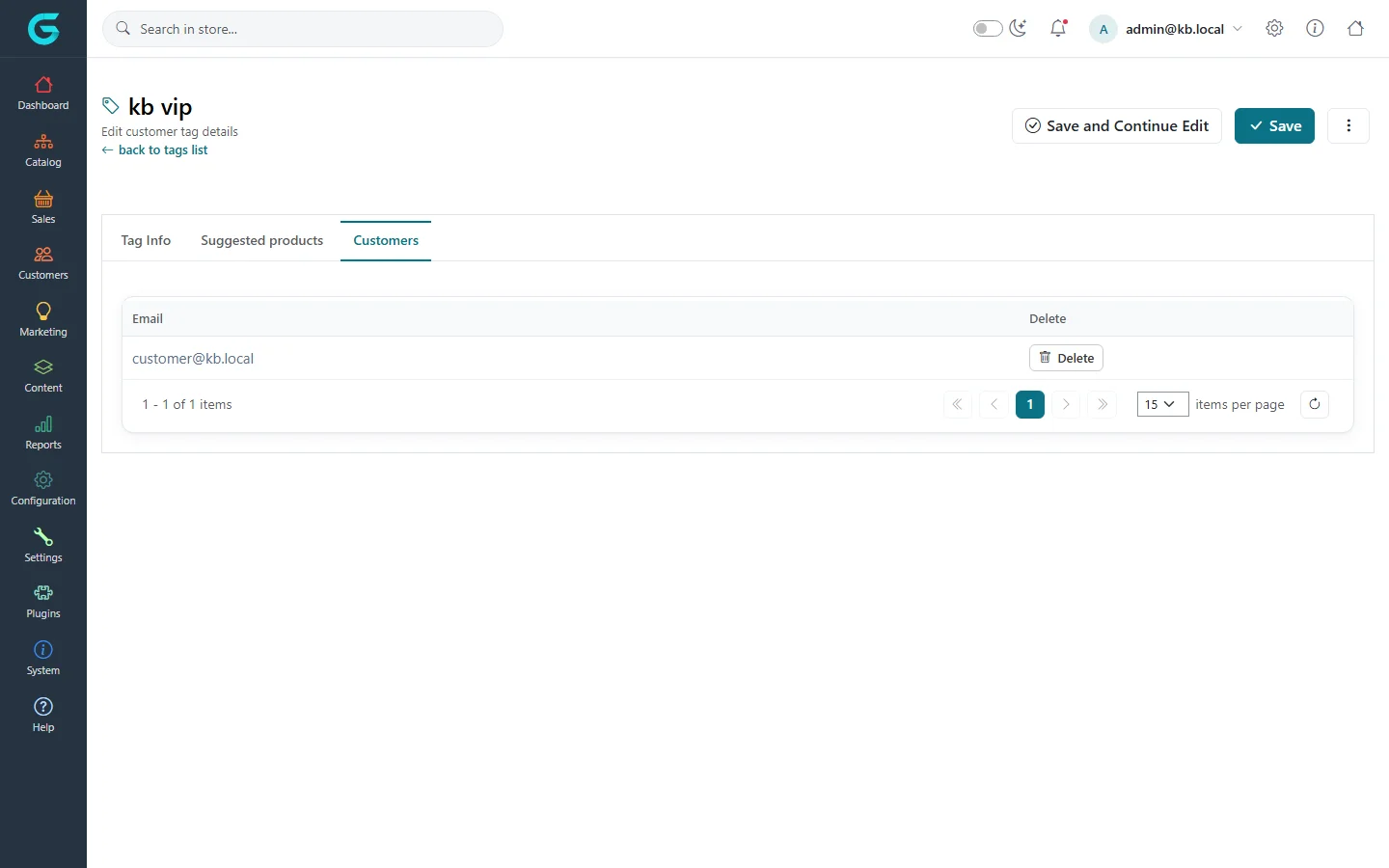Open the Sales sidebar section
The image size is (1389, 868).
point(43,207)
